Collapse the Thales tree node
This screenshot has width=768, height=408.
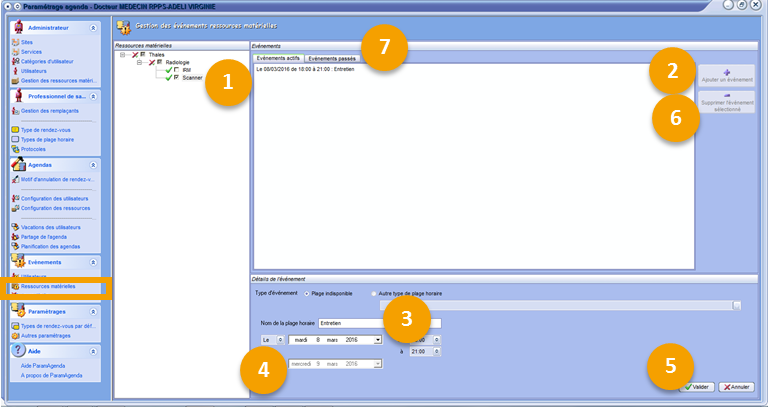click(x=122, y=54)
